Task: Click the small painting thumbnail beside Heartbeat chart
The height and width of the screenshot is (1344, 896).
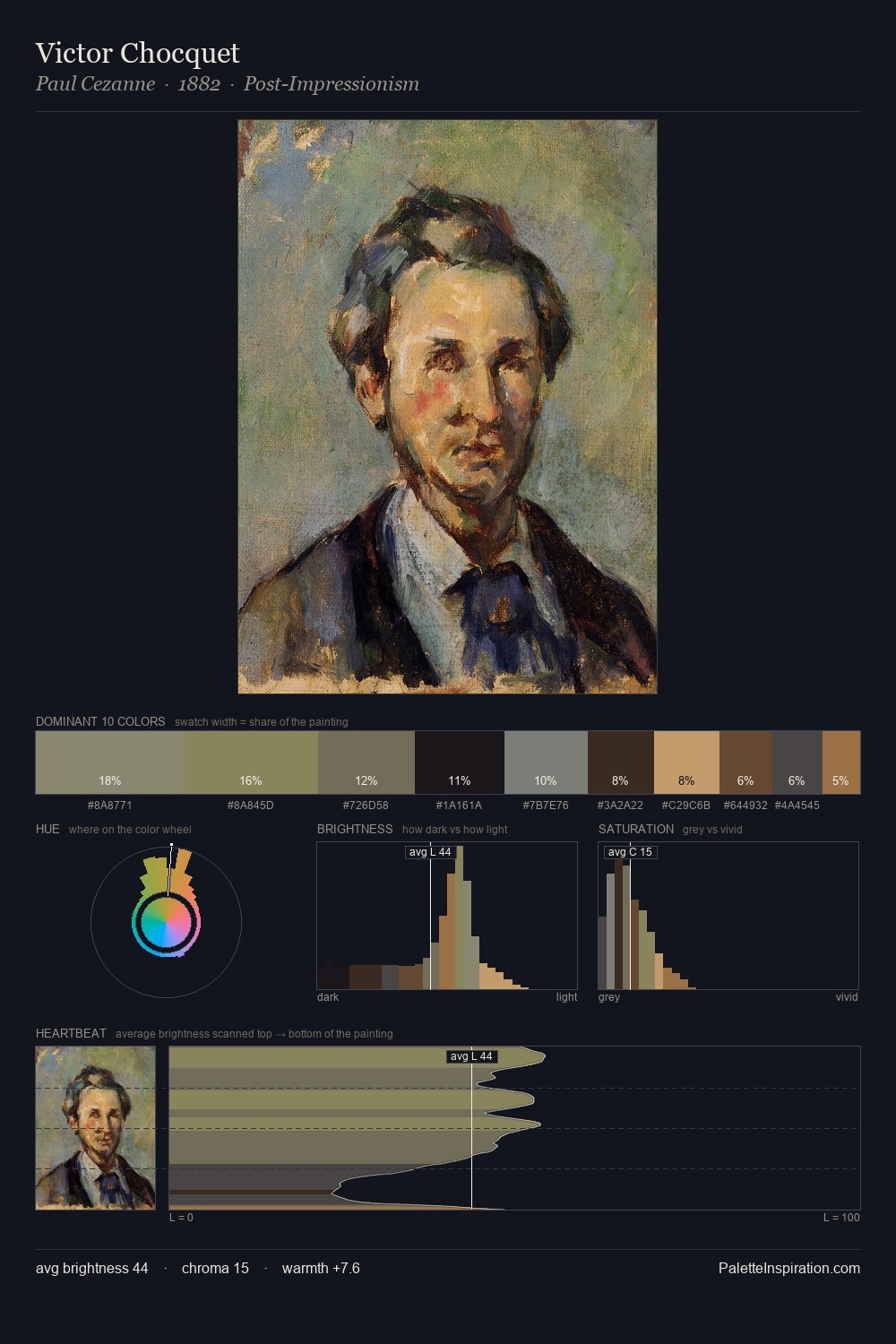Action: click(96, 1128)
